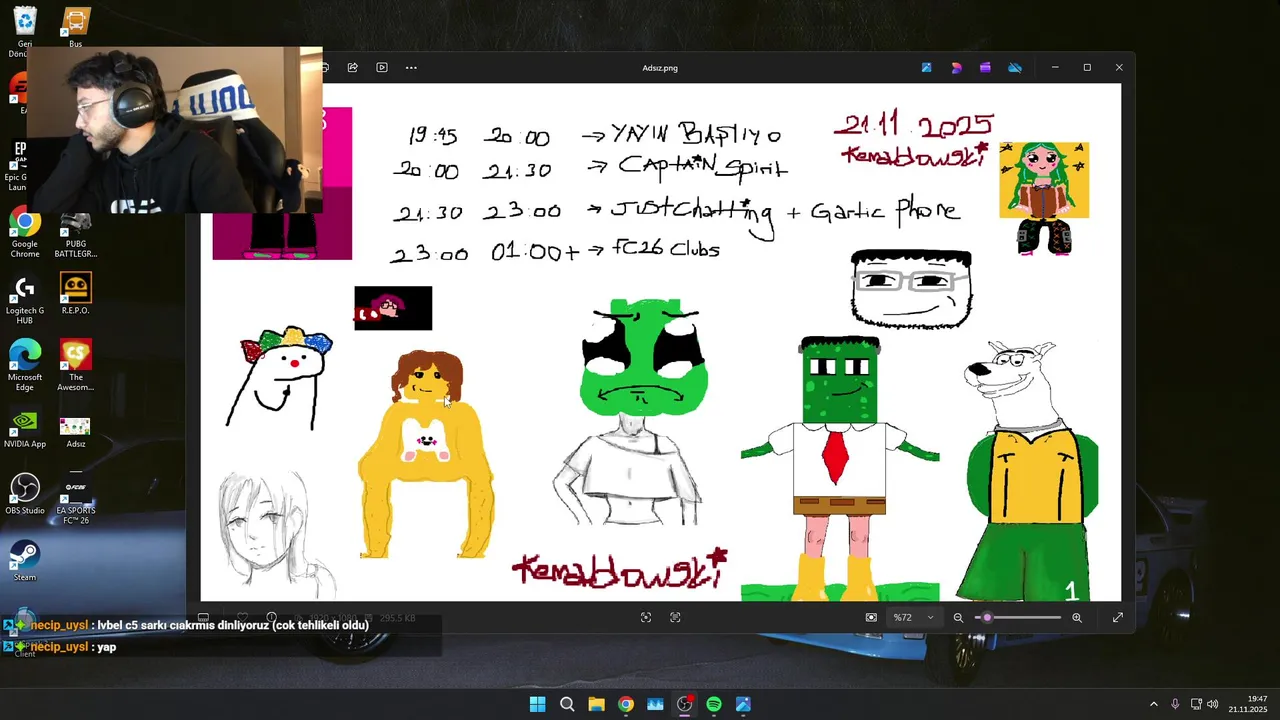Open volume control in system tray

[1212, 704]
